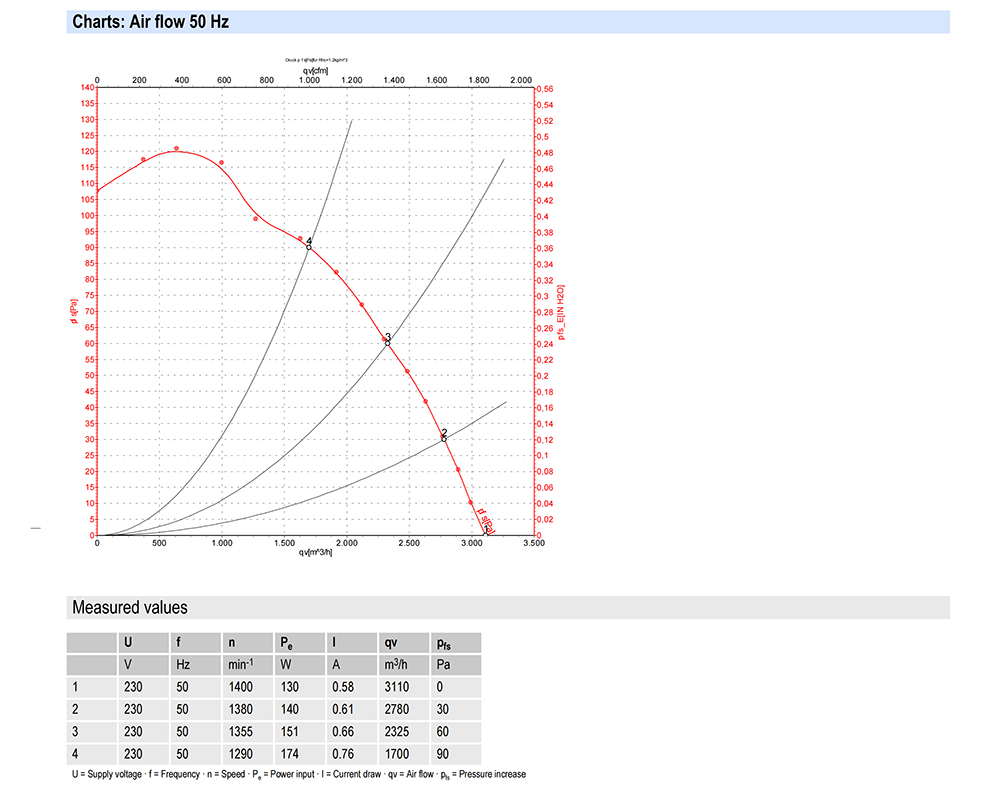Click the 1380 speed value in row 2

(x=240, y=709)
